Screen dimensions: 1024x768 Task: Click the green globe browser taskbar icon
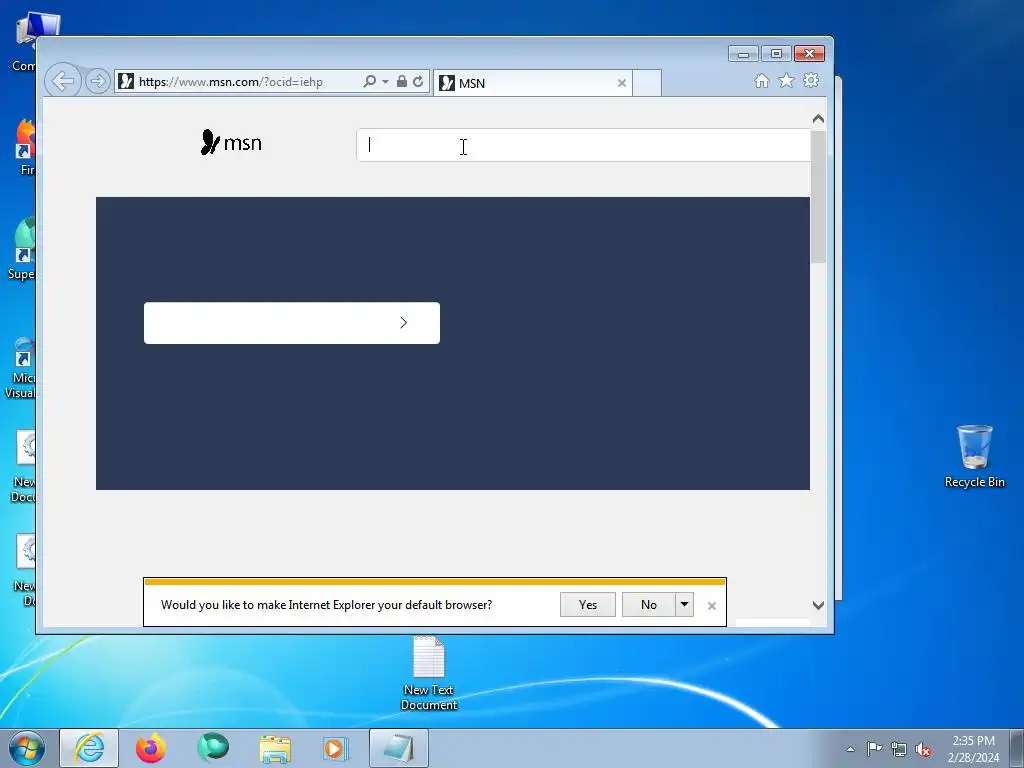(213, 748)
